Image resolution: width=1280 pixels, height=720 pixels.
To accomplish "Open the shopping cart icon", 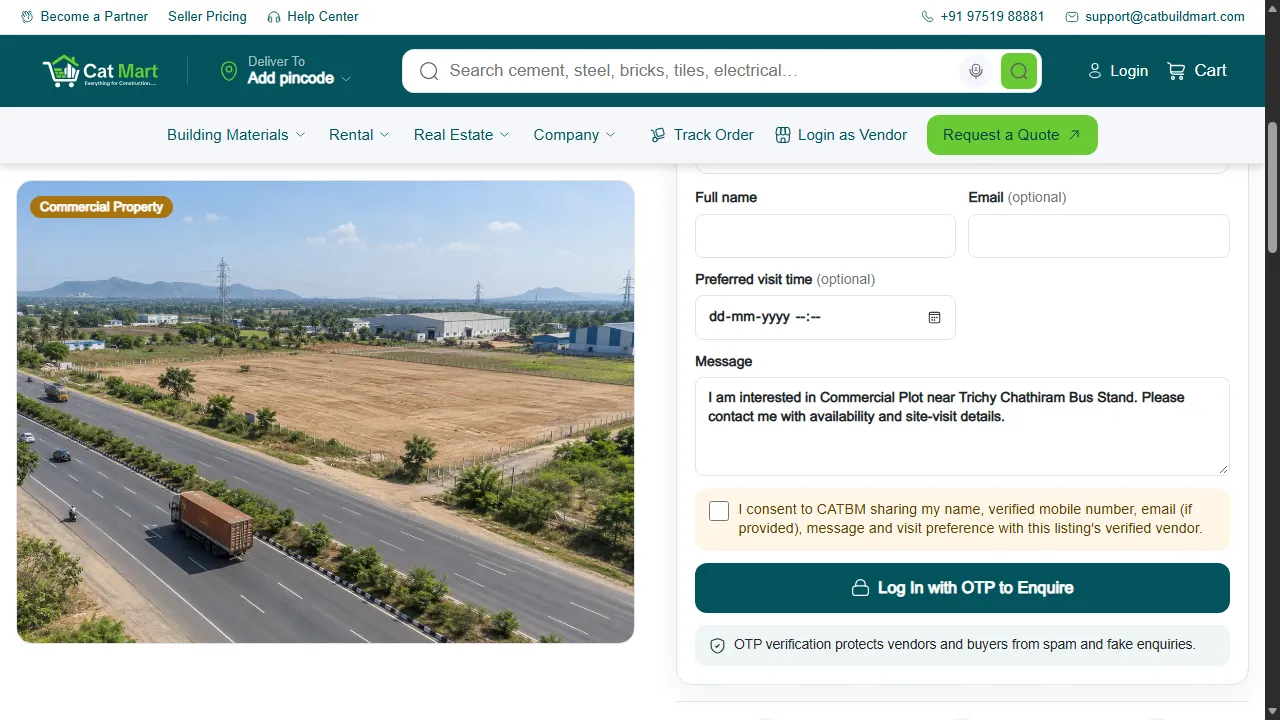I will click(x=1176, y=71).
